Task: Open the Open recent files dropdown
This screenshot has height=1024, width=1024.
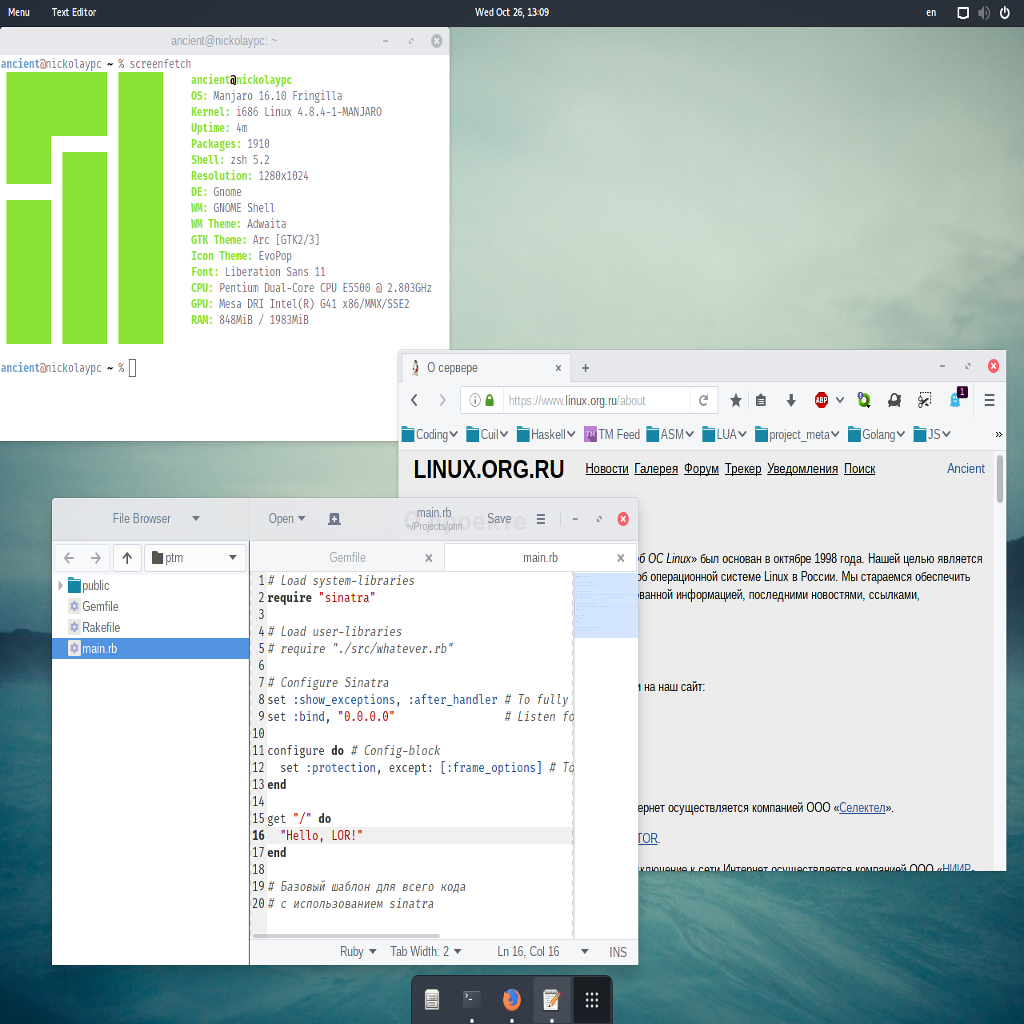Action: pos(287,519)
